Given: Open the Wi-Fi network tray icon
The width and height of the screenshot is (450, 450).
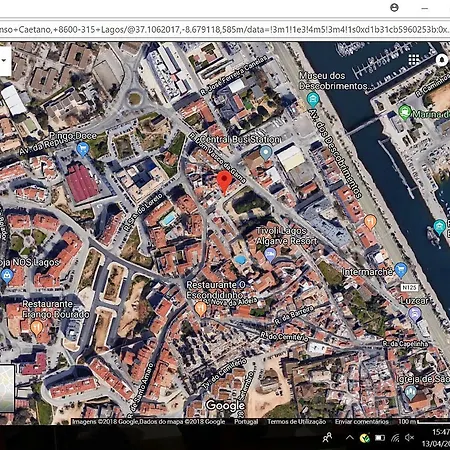Looking at the screenshot, I should (x=395, y=437).
